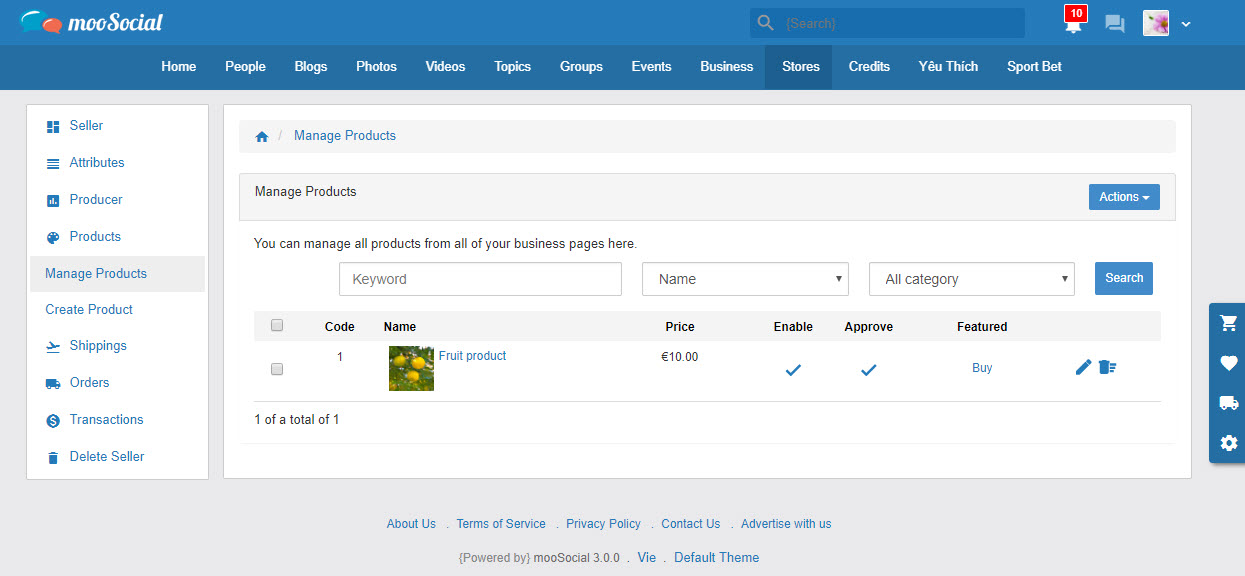Click the blue Search button
1245x576 pixels.
coord(1124,278)
